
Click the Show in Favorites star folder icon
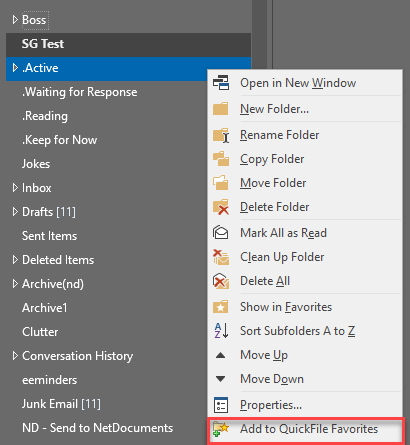221,307
